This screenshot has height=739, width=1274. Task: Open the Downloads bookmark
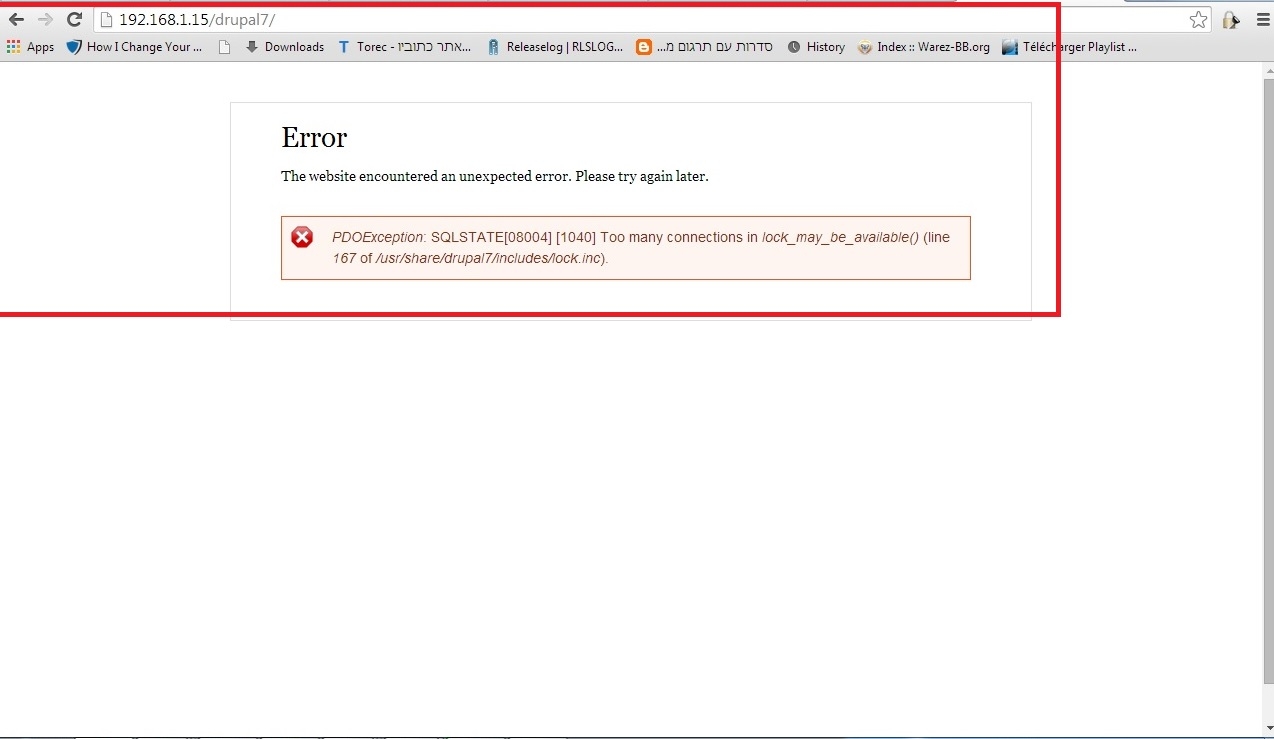(x=285, y=47)
